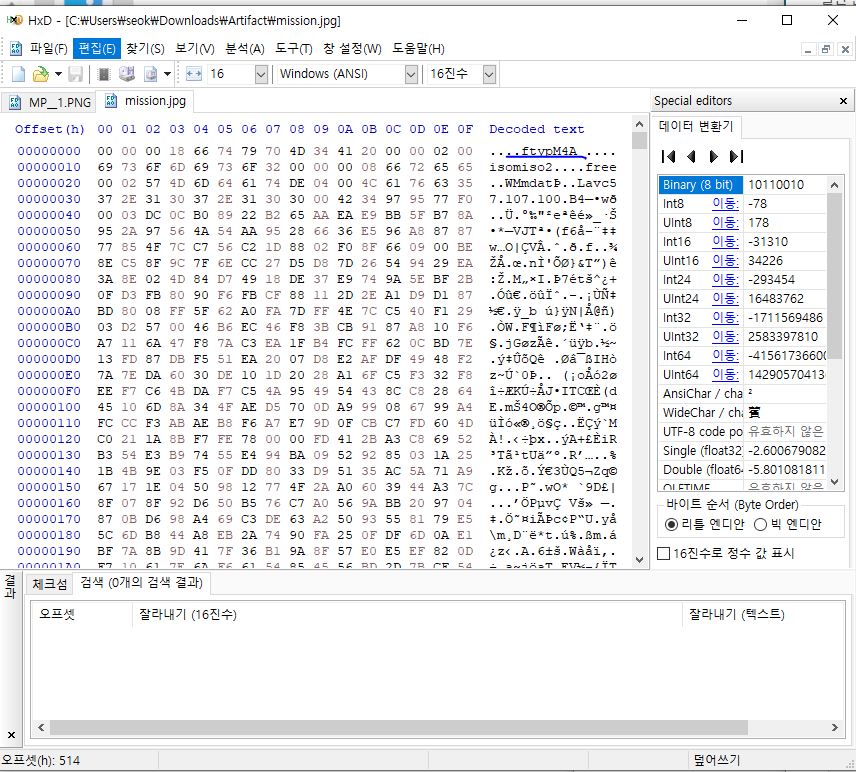The height and width of the screenshot is (772, 856).
Task: Open the 파일(F) menu
Action: click(49, 49)
